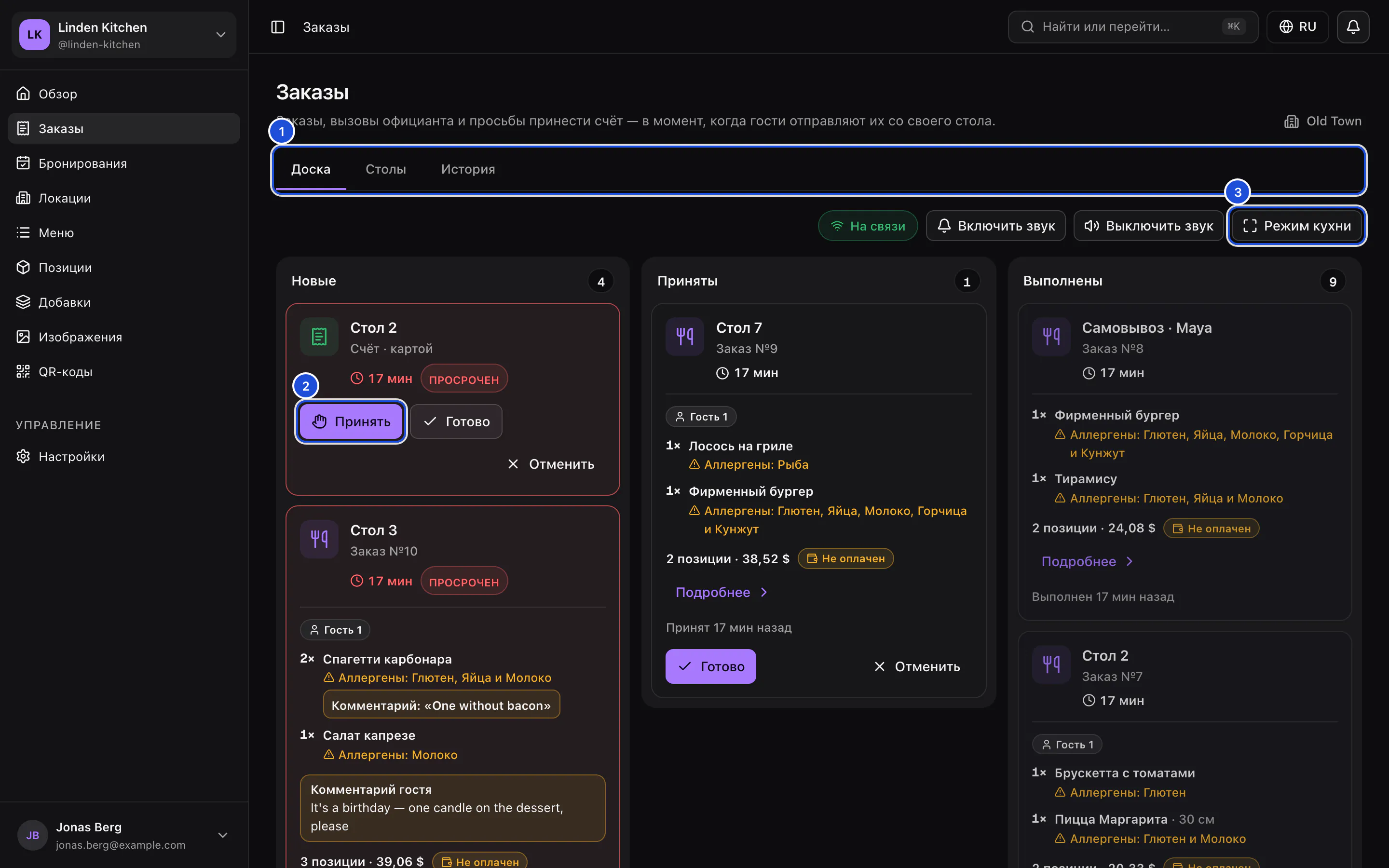Click the Новые column count badge 4
1389x868 pixels.
601,281
